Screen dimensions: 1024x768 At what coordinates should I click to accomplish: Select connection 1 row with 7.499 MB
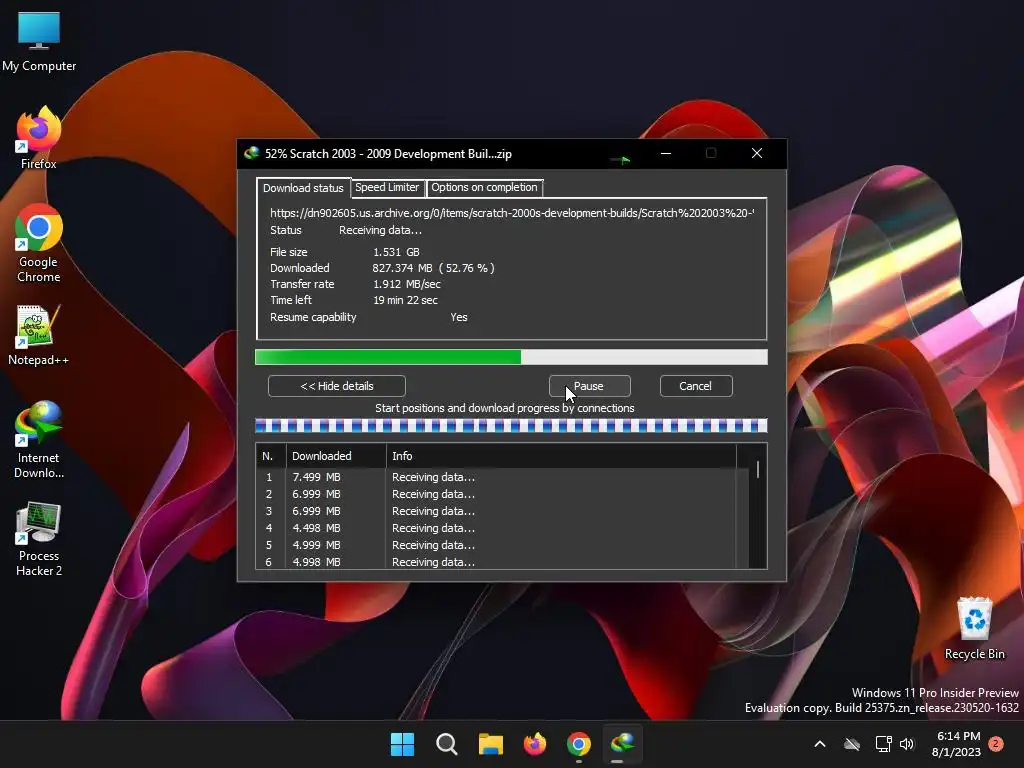[503, 477]
